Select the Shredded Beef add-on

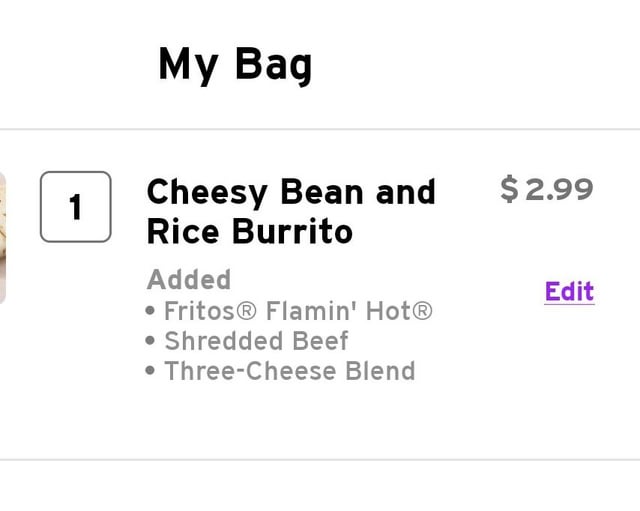click(256, 341)
